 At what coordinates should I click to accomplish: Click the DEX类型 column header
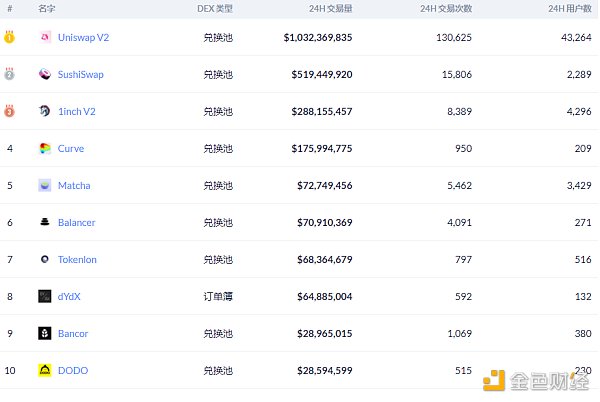(215, 8)
